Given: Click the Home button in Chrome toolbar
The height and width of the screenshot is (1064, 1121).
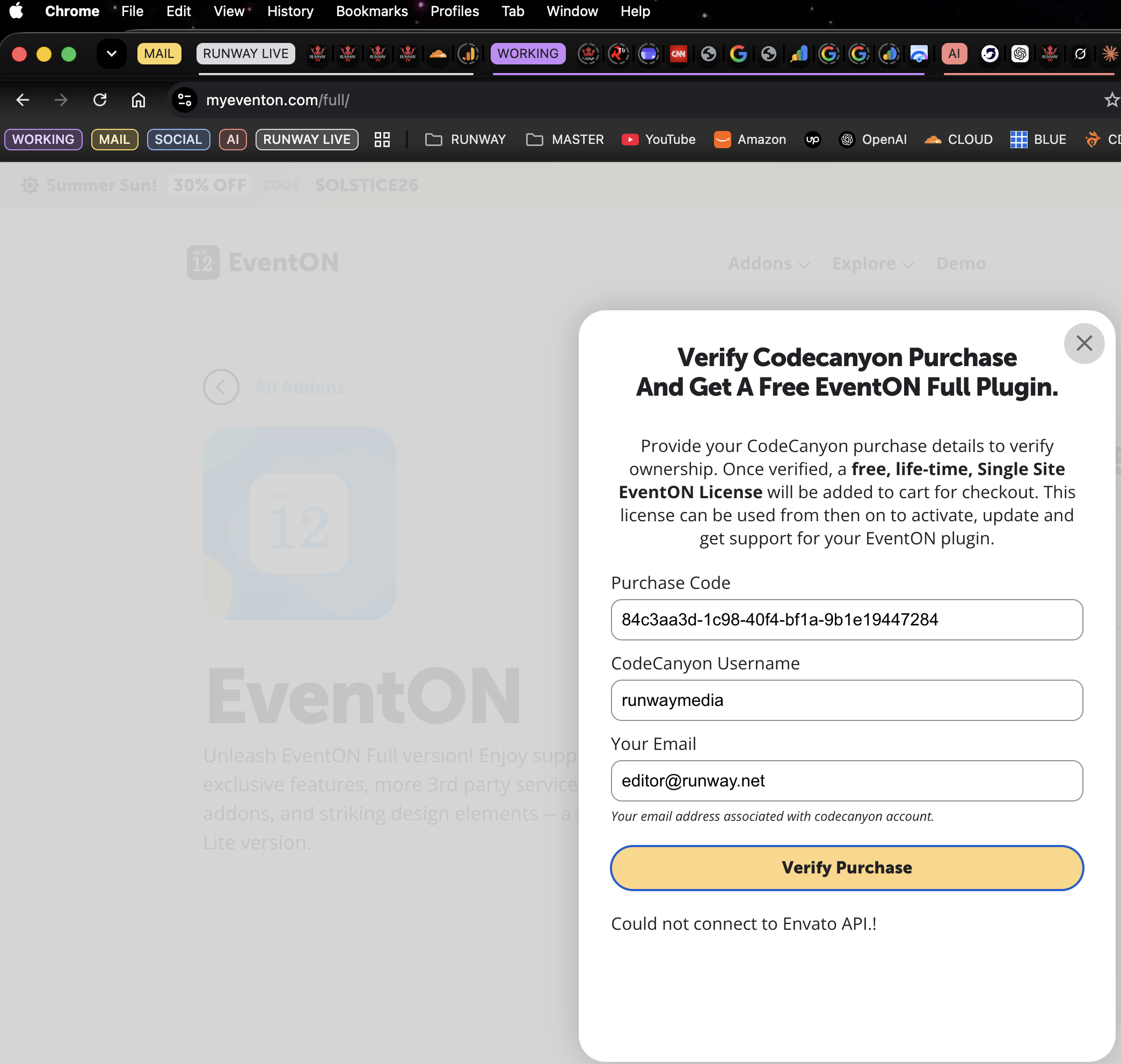Looking at the screenshot, I should point(139,100).
